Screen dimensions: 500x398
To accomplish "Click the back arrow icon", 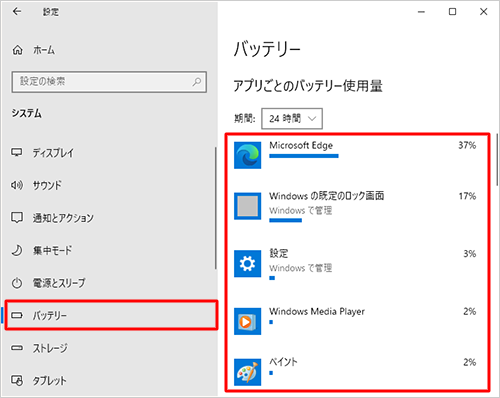I will click(17, 12).
